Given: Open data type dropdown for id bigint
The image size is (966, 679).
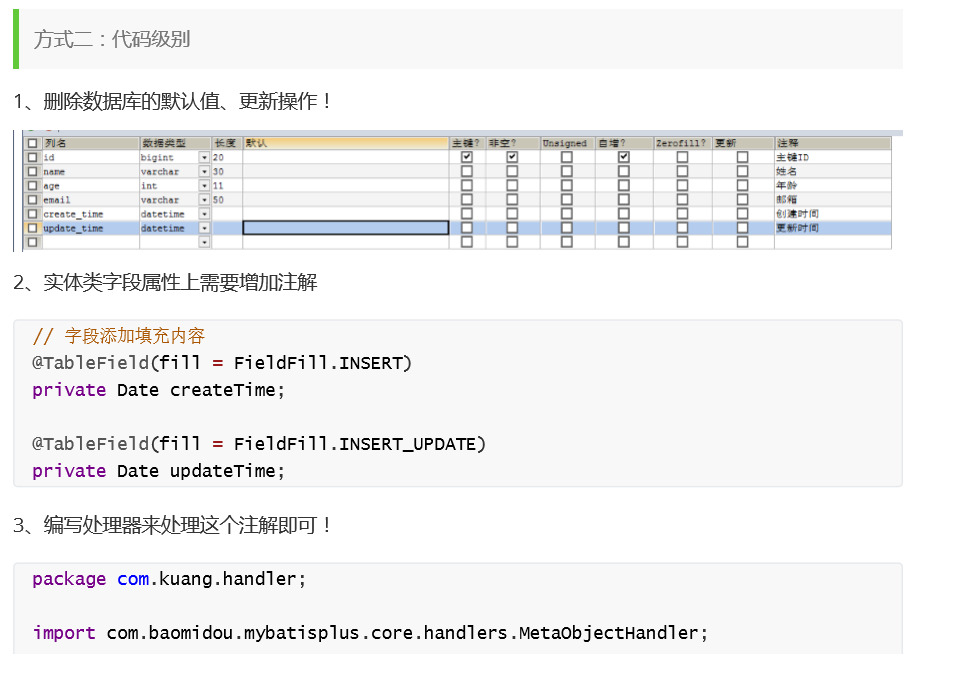Looking at the screenshot, I should tap(204, 157).
